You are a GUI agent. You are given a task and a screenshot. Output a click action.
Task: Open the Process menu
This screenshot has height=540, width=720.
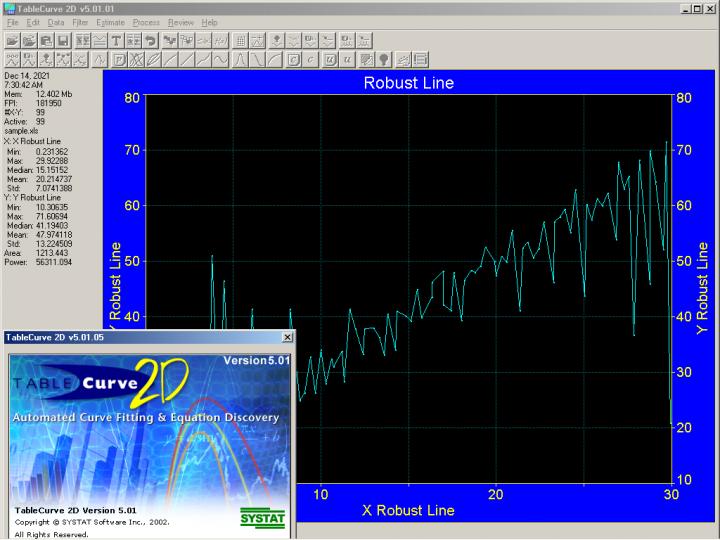[146, 22]
